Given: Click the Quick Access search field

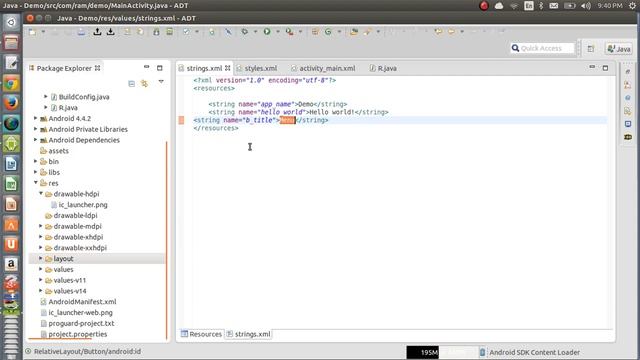Looking at the screenshot, I should [x=542, y=48].
